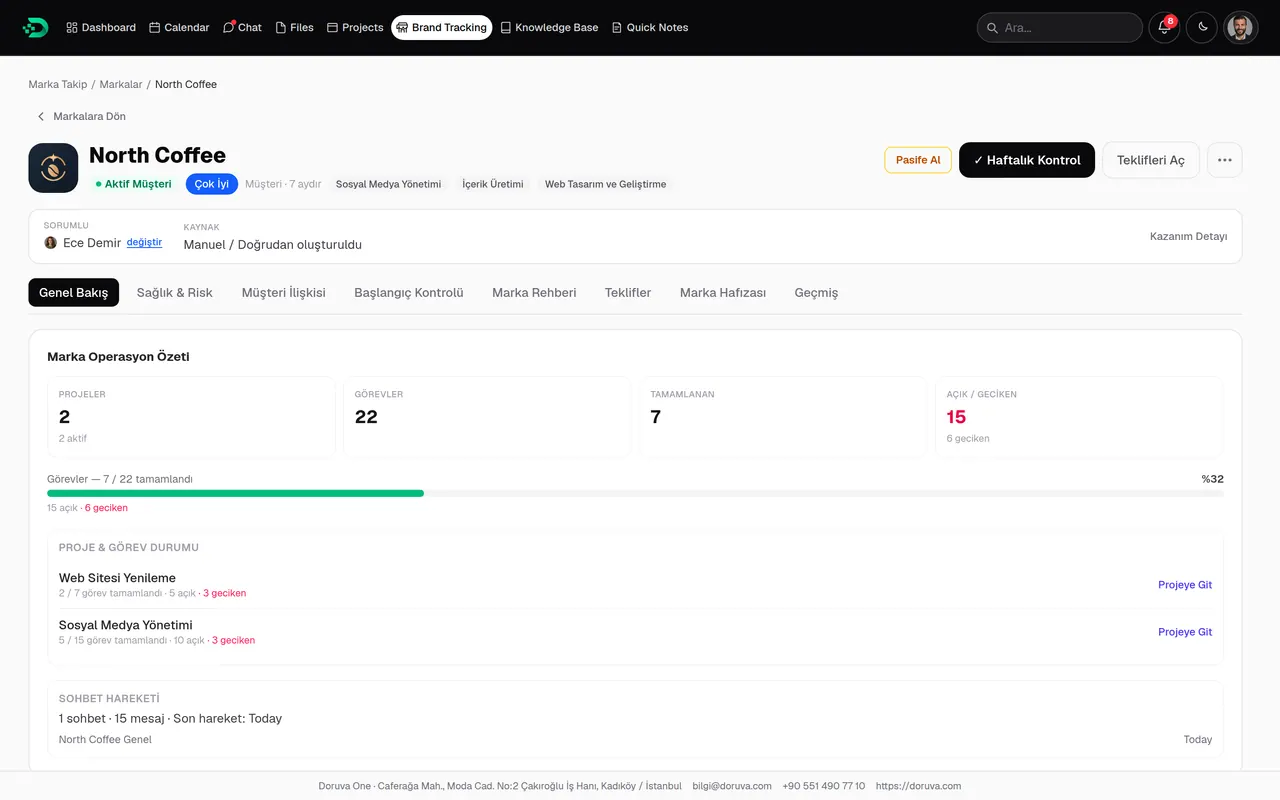Viewport: 1280px width, 800px height.
Task: Open Chat in top navigation
Action: 242,28
